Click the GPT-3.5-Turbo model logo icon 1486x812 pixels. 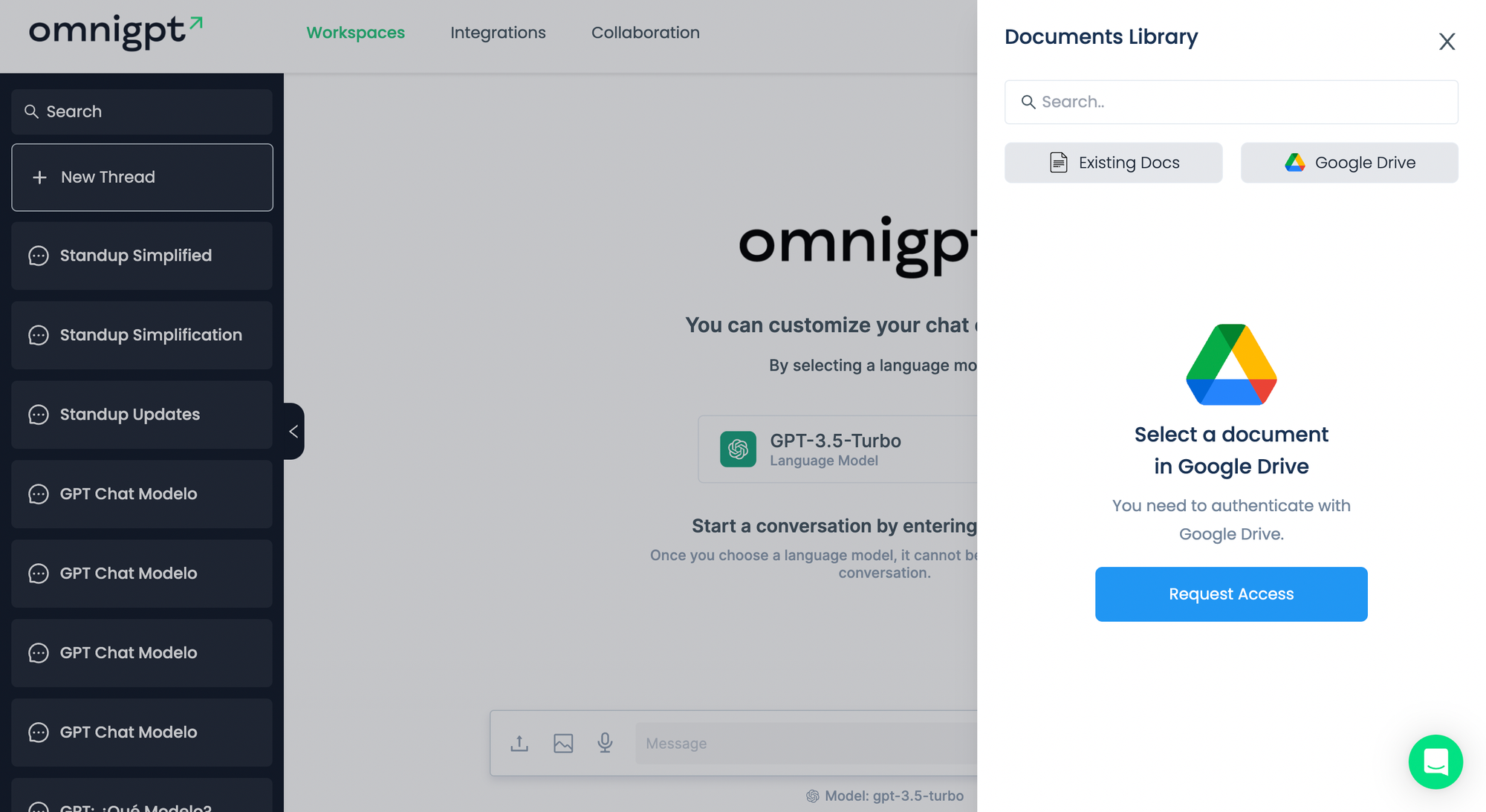click(x=738, y=449)
